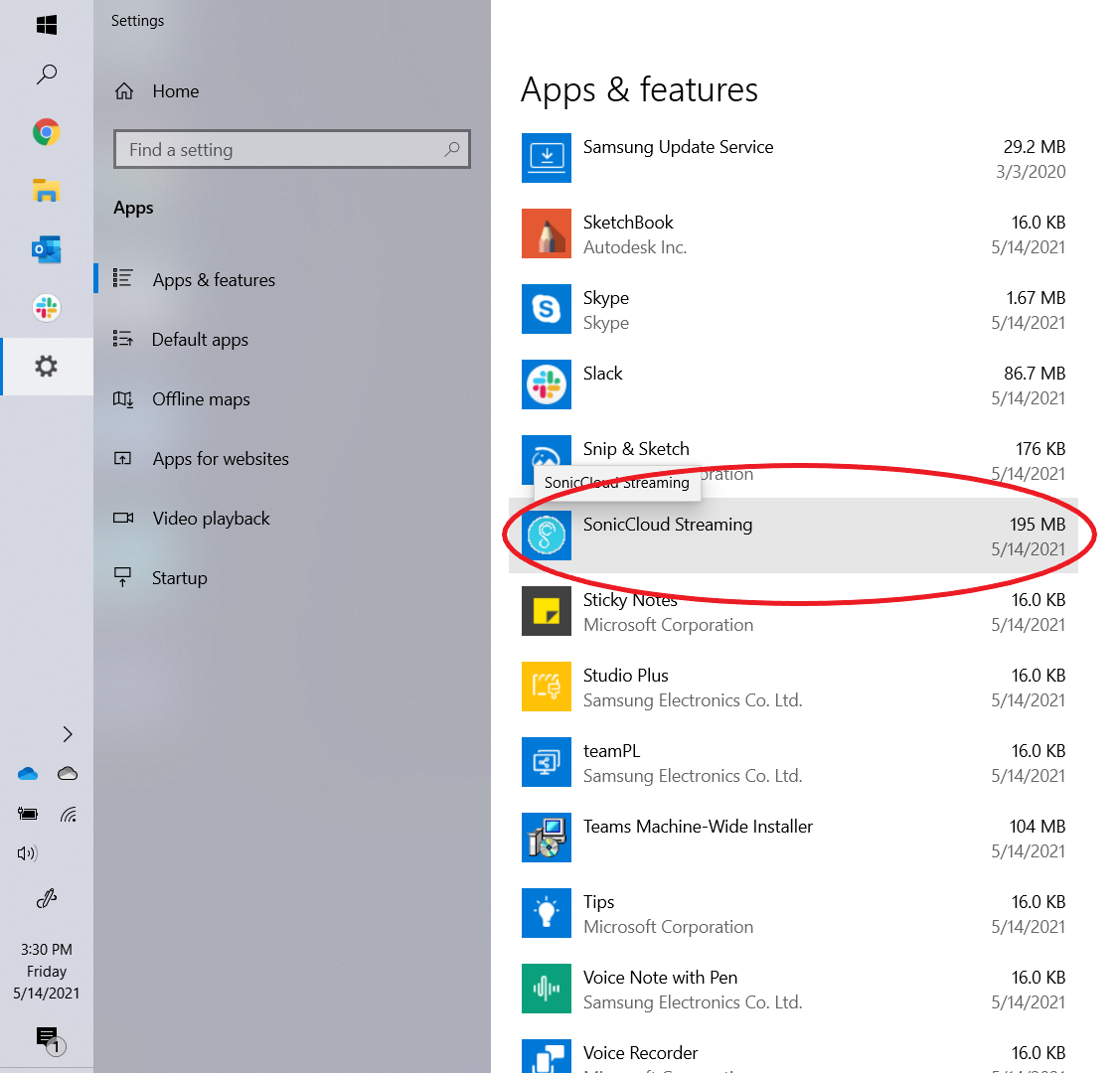
Task: Open the notification Action Center
Action: point(47,1038)
